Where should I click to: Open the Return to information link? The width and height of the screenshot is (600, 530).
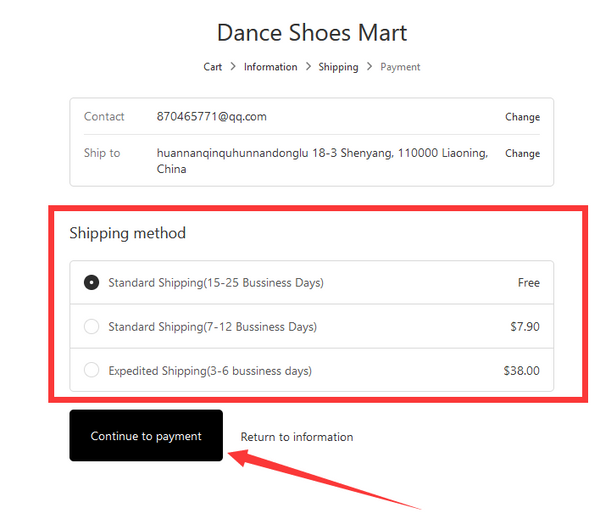297,437
